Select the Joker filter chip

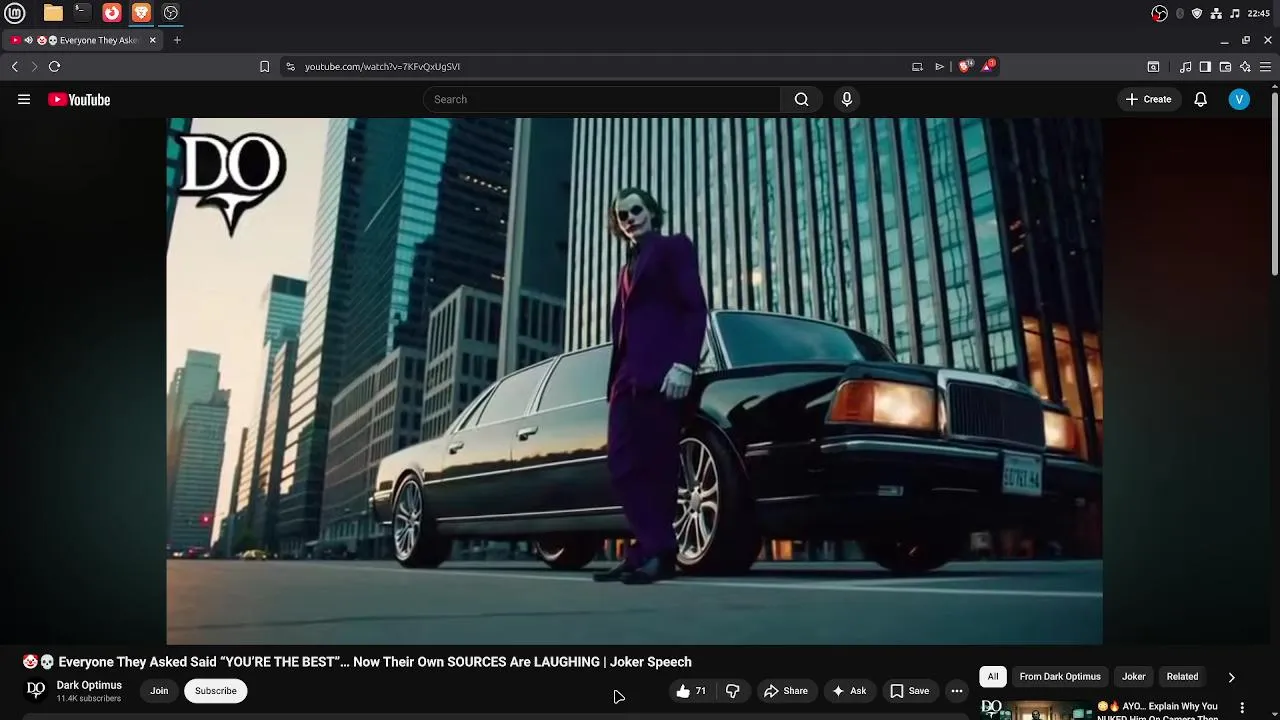(x=1133, y=677)
